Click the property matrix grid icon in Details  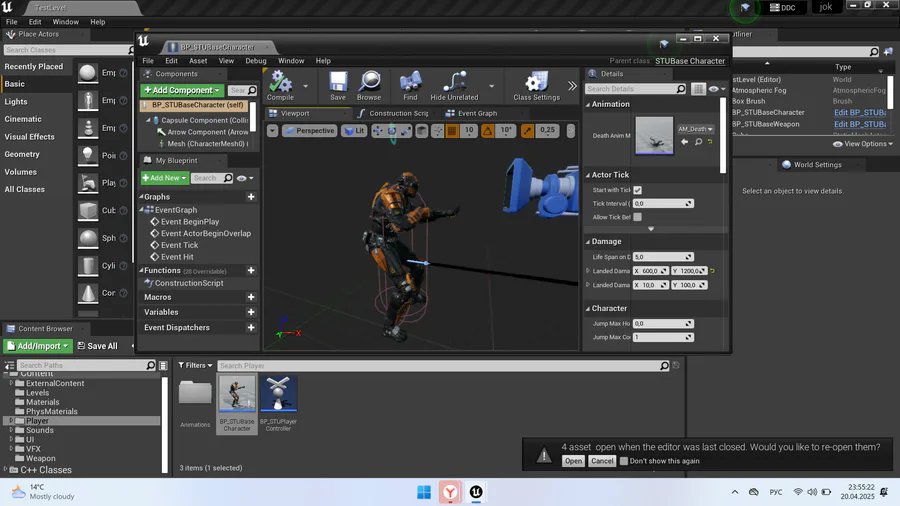tap(698, 89)
